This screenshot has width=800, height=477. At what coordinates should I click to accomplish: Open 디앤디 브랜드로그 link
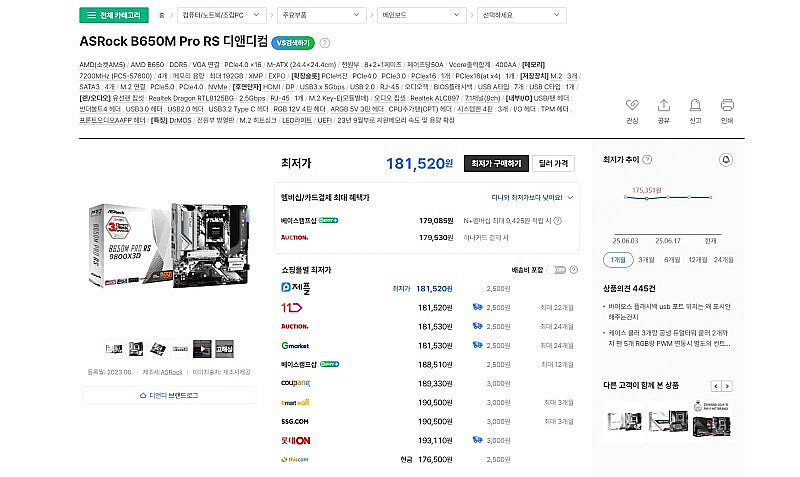click(169, 395)
